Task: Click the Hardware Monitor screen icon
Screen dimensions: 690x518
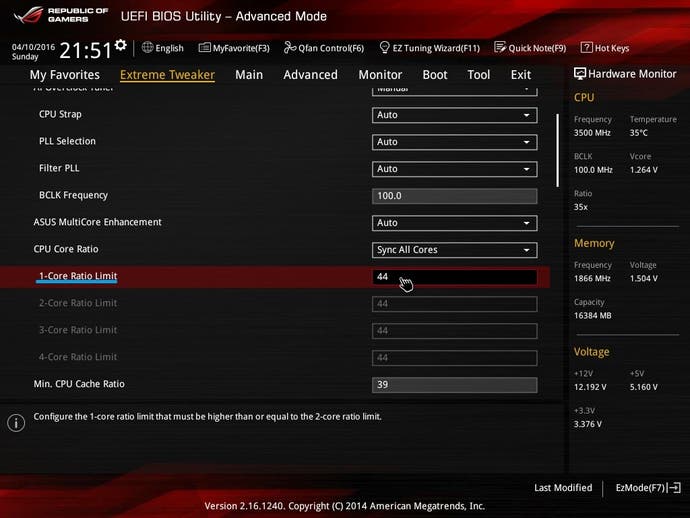Action: tap(580, 73)
